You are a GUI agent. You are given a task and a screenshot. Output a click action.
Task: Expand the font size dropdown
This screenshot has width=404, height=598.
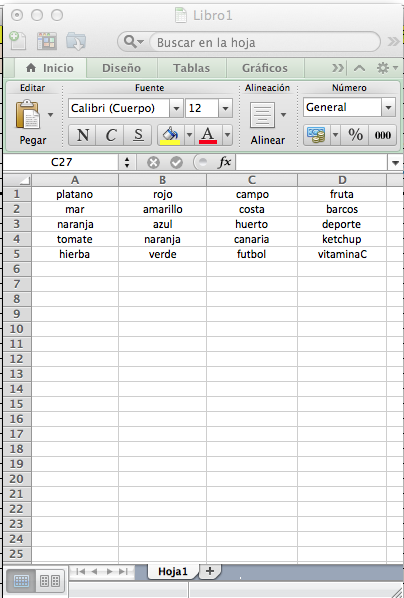(x=225, y=108)
